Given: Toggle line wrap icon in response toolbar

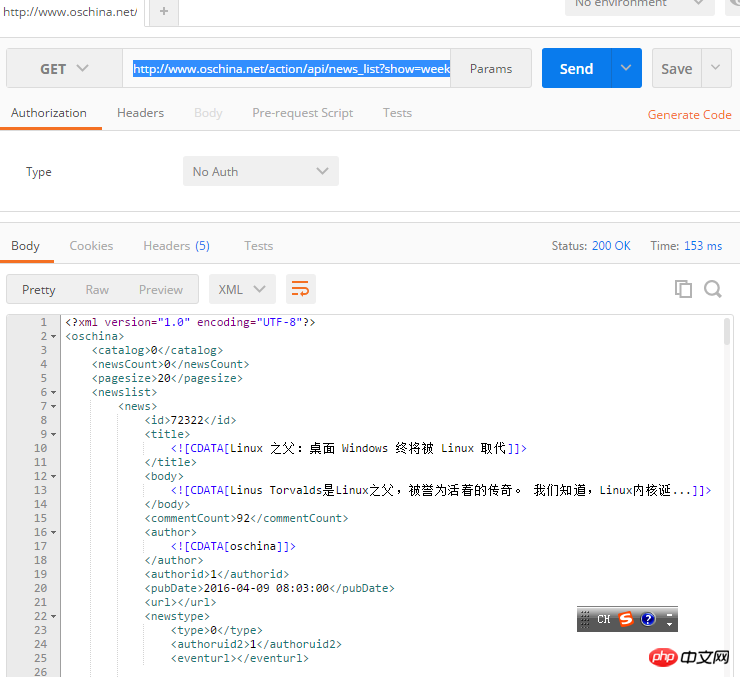Looking at the screenshot, I should click(300, 289).
